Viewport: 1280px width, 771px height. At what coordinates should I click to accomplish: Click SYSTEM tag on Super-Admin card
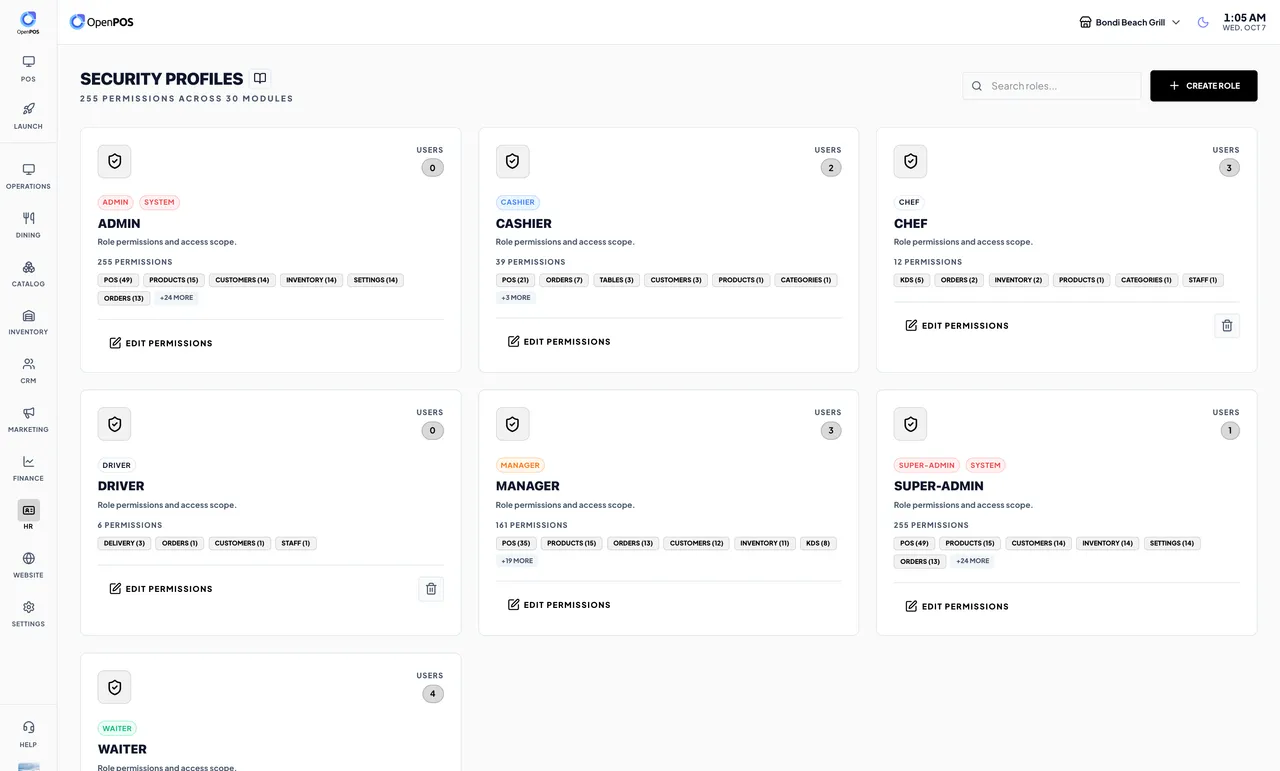click(x=985, y=465)
